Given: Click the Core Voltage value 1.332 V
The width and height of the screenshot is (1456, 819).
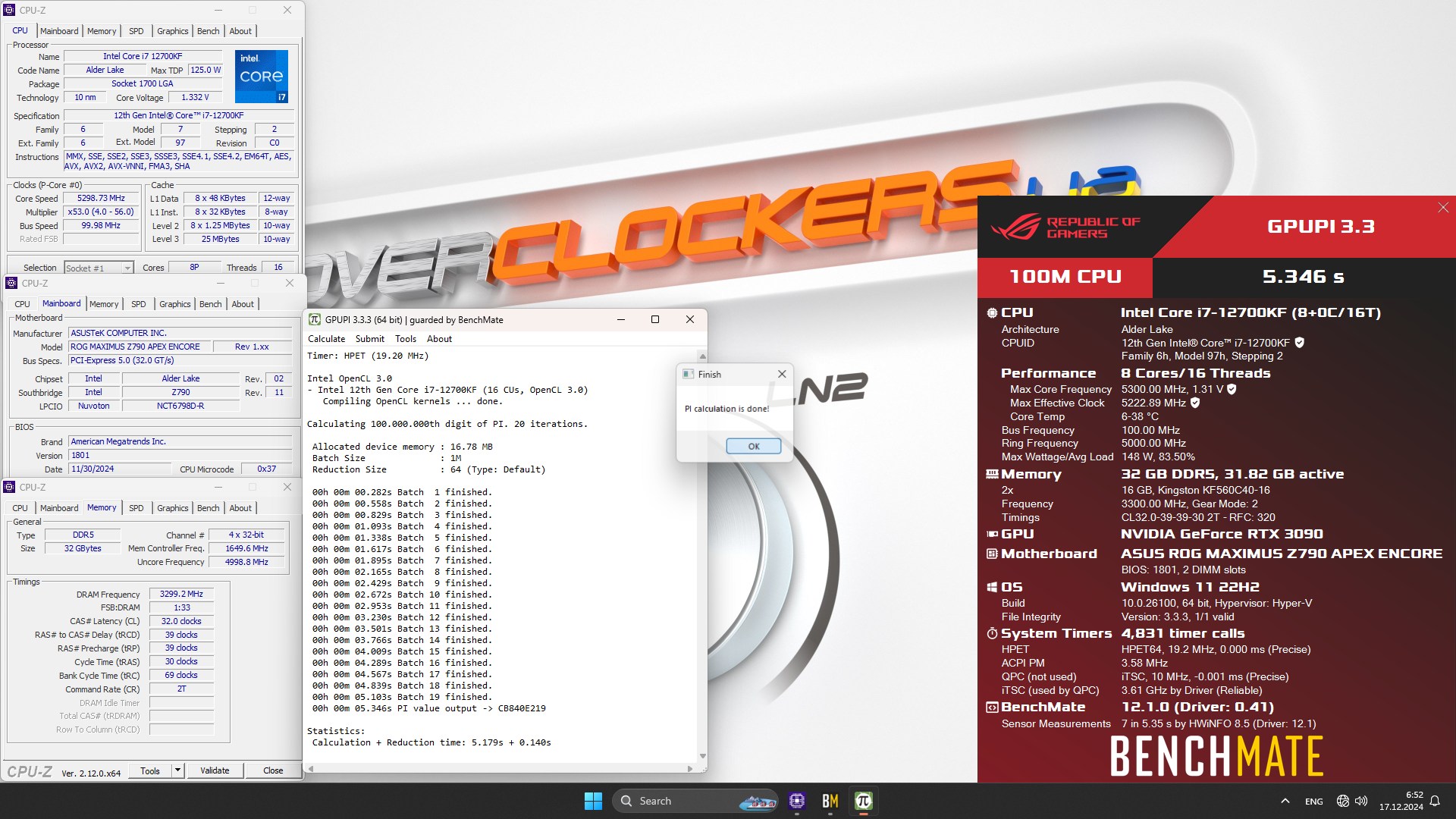Looking at the screenshot, I should (x=195, y=98).
